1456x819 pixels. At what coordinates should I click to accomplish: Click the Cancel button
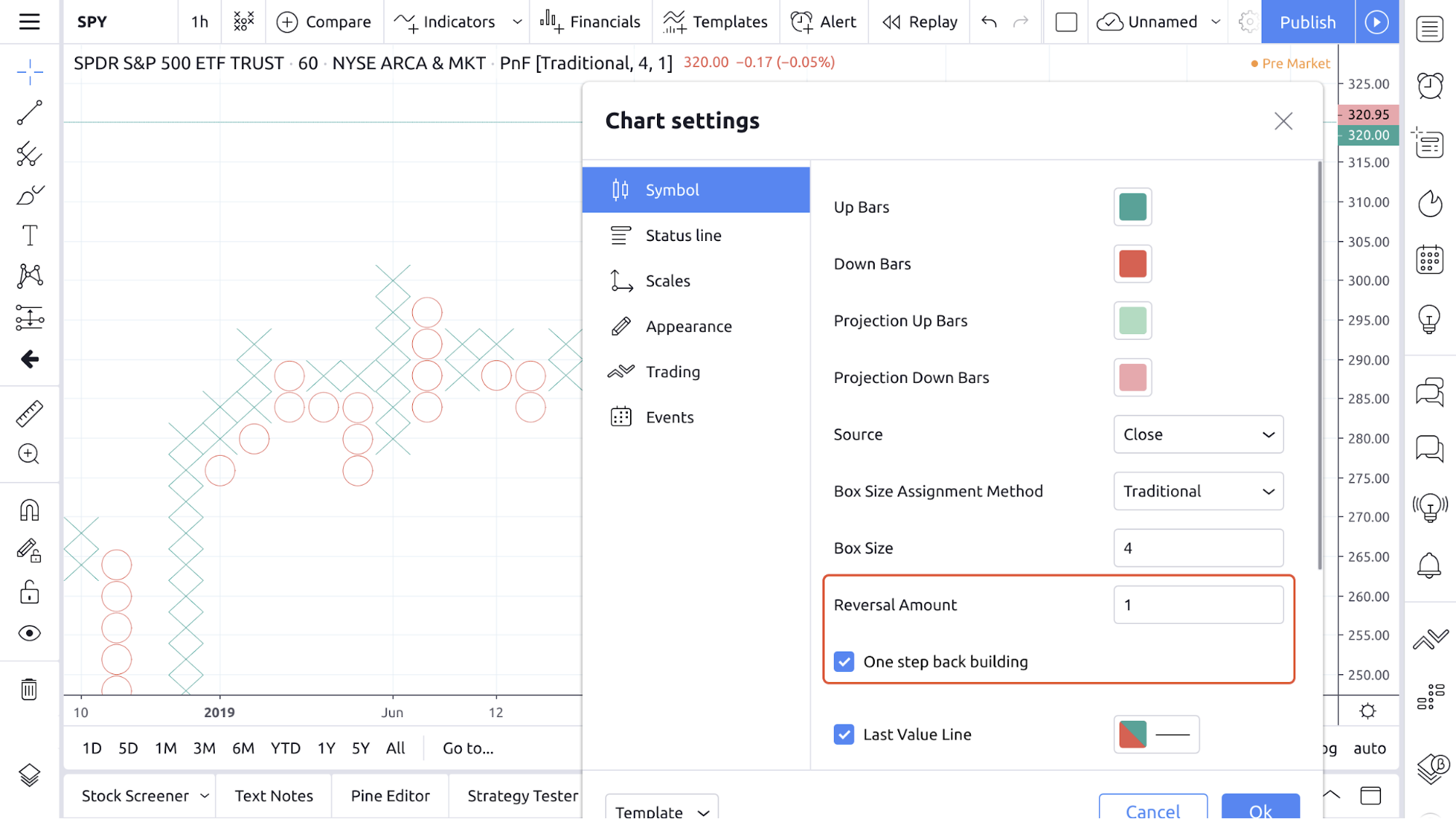1152,809
